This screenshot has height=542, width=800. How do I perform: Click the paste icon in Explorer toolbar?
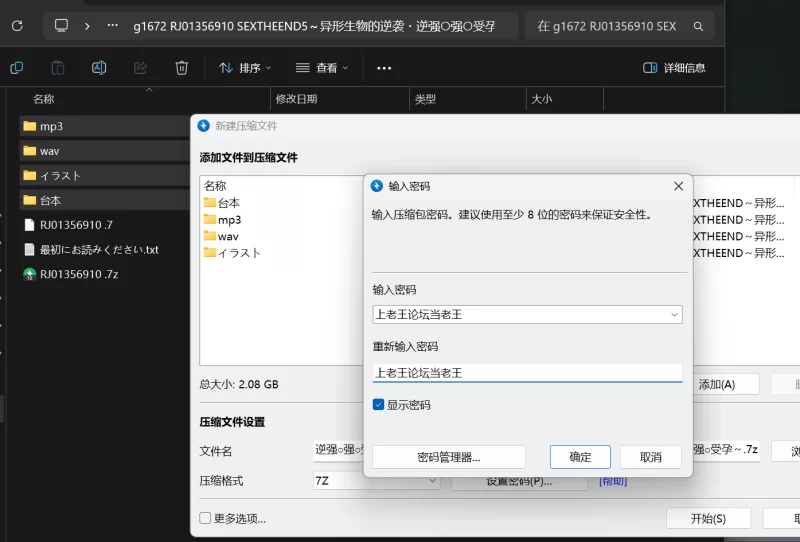58,68
